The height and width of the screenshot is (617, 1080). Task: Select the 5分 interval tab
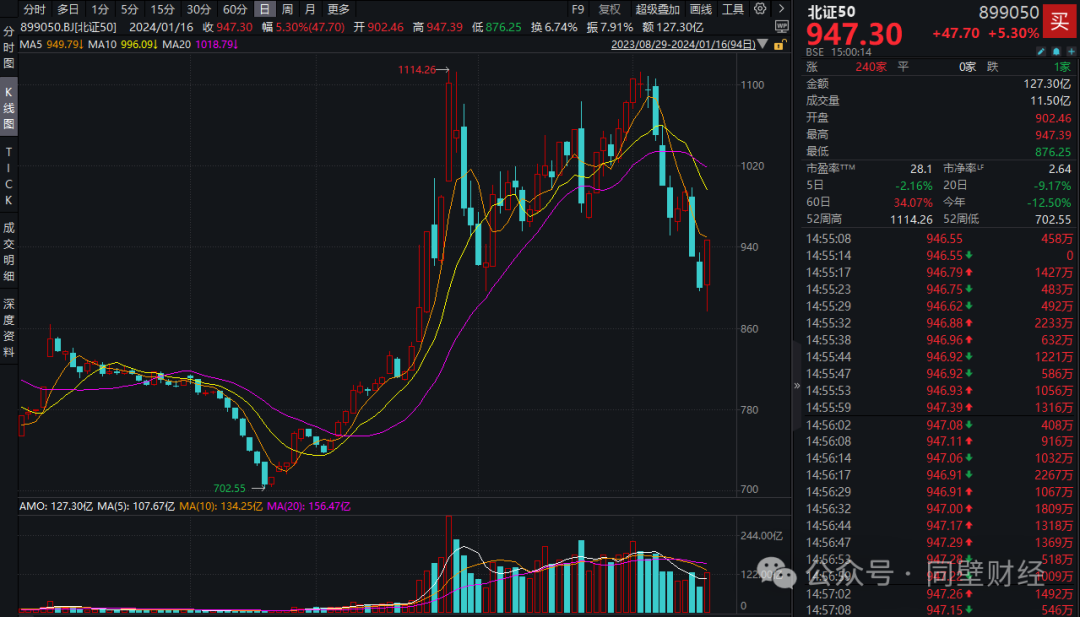pos(129,9)
